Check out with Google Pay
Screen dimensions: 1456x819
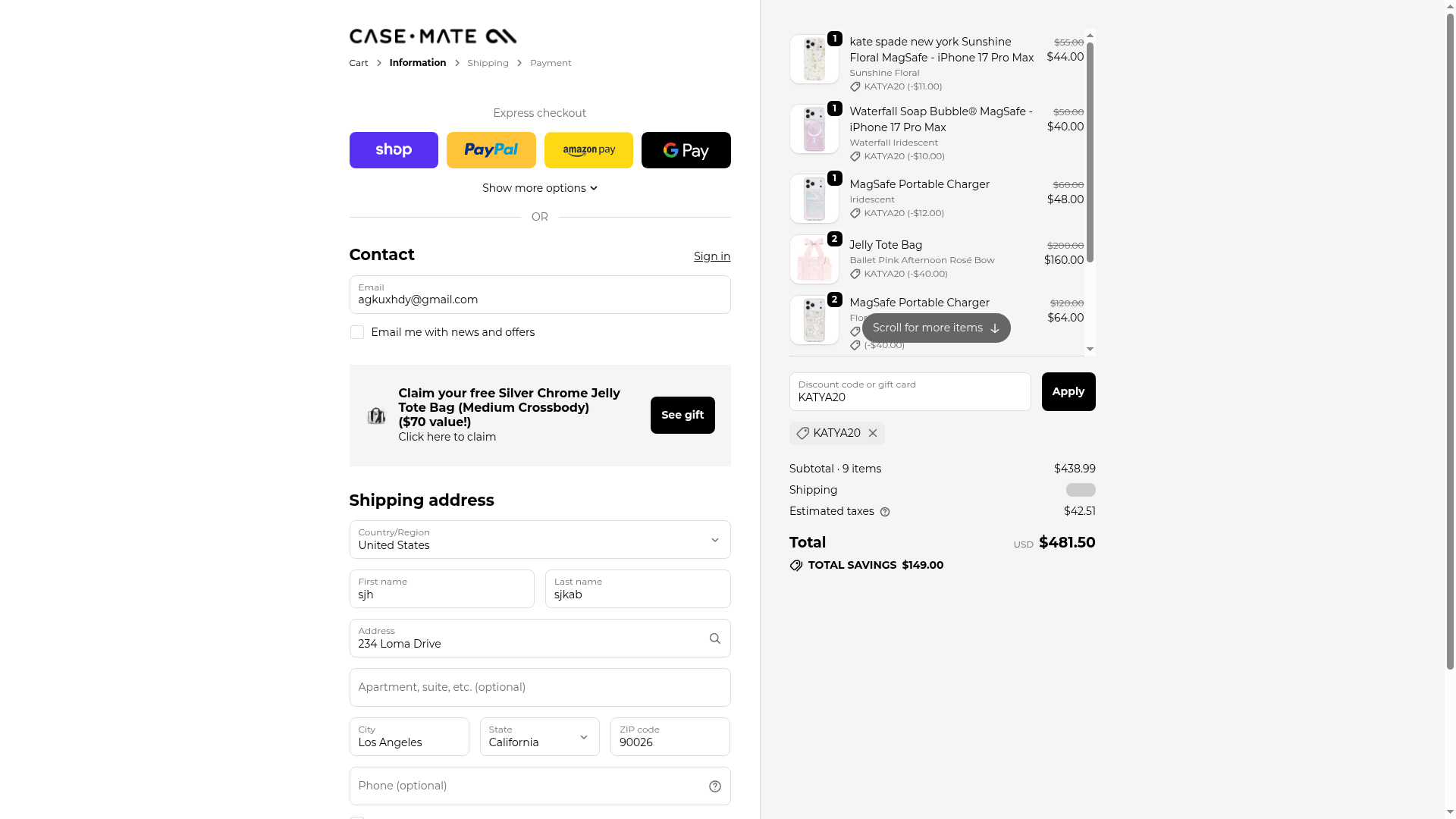686,150
